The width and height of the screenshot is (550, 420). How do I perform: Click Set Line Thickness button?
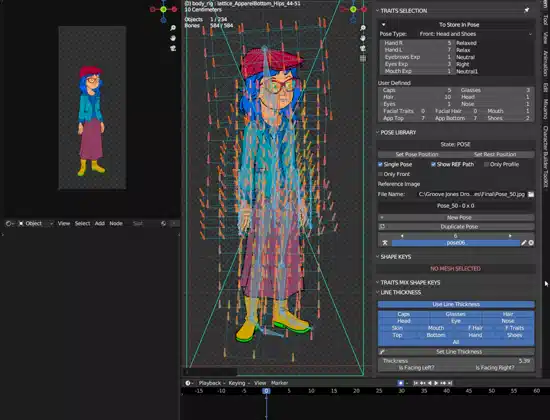point(456,352)
